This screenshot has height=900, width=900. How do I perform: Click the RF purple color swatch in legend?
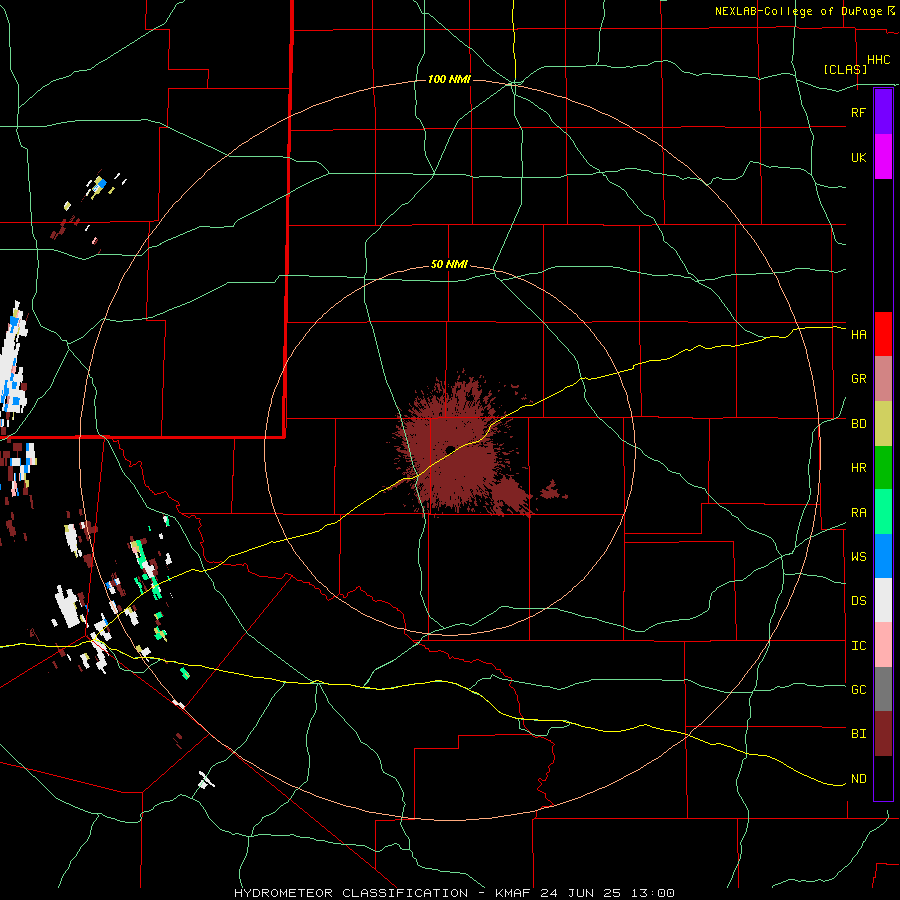[x=883, y=112]
